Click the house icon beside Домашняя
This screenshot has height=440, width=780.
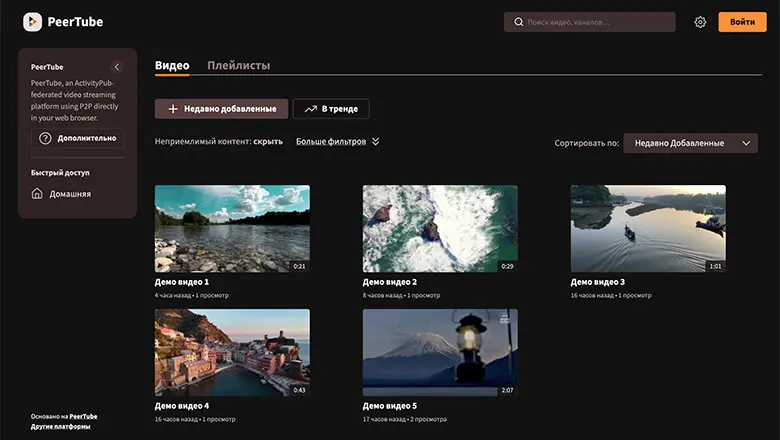click(37, 193)
